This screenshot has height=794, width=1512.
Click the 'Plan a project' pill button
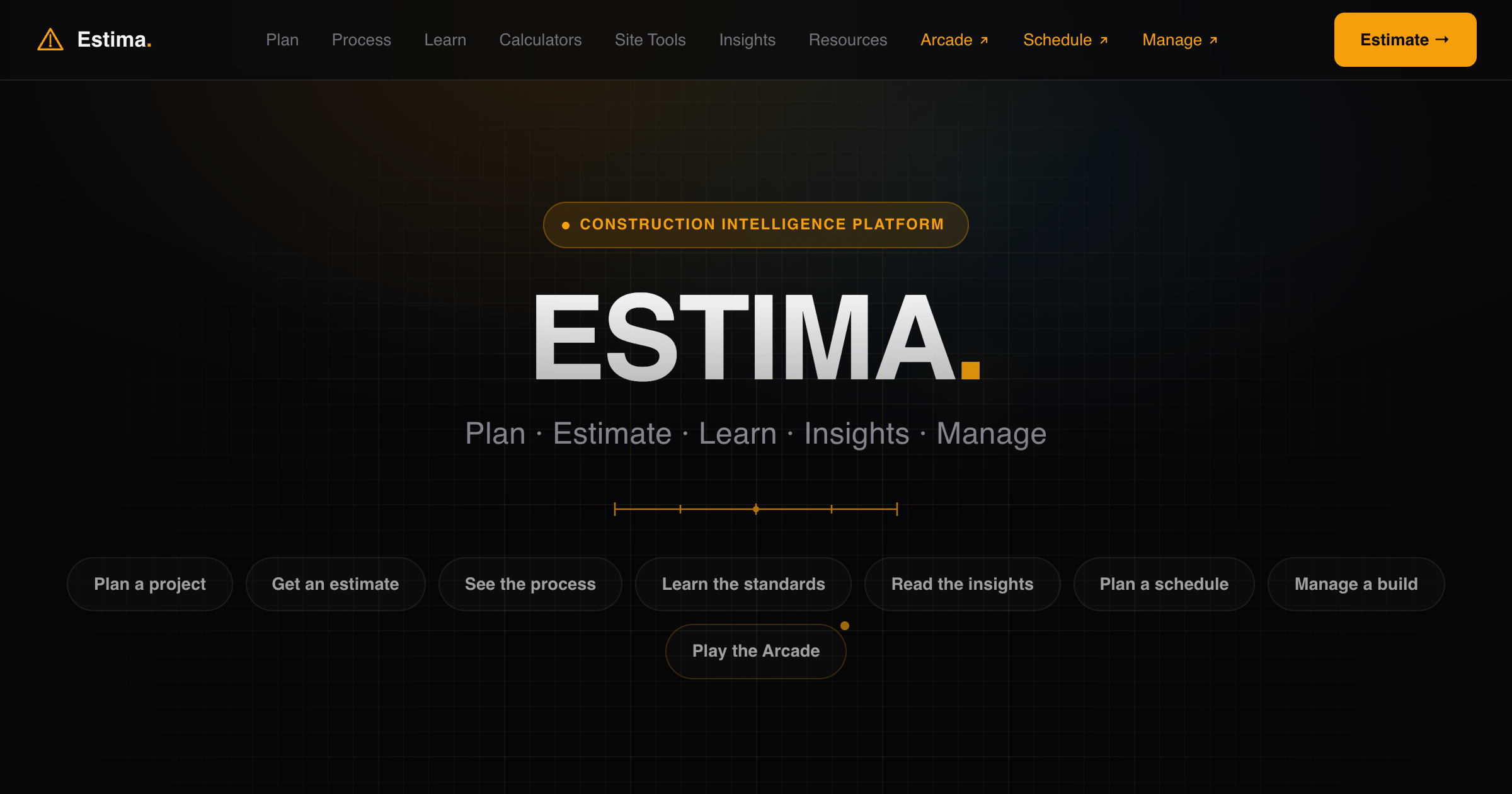tap(150, 584)
